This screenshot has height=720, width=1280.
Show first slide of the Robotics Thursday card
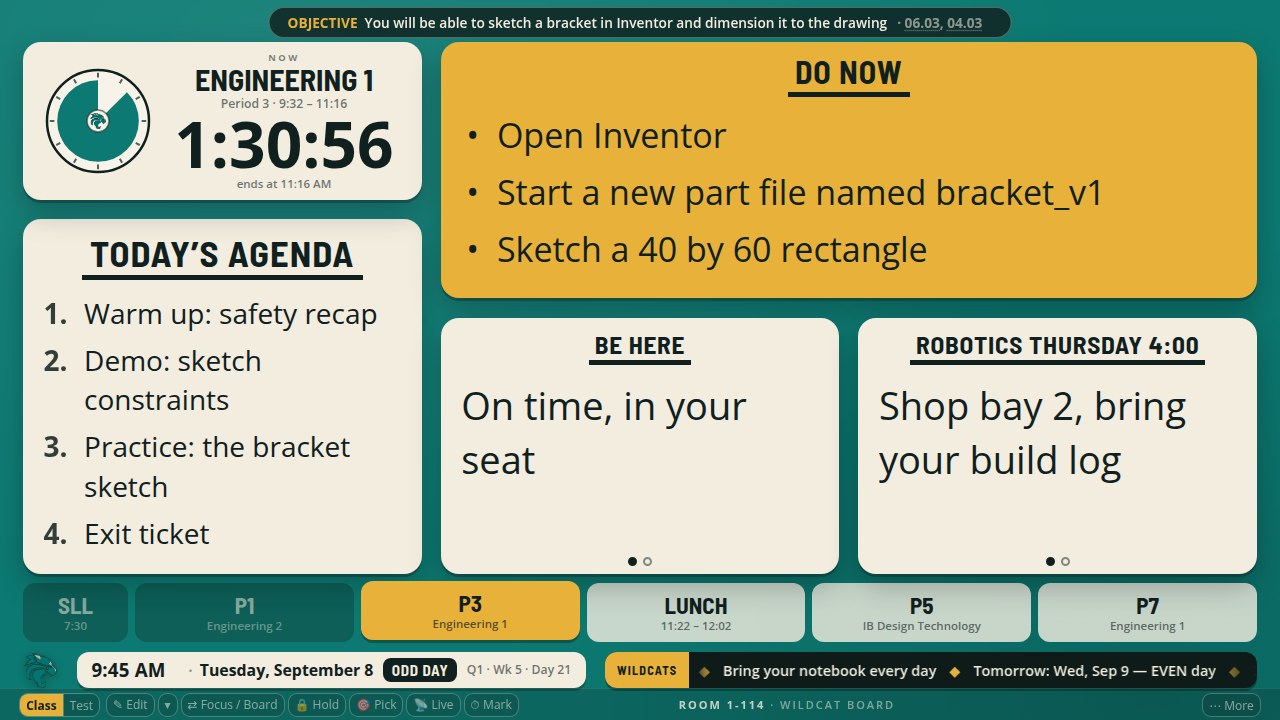(x=1050, y=561)
